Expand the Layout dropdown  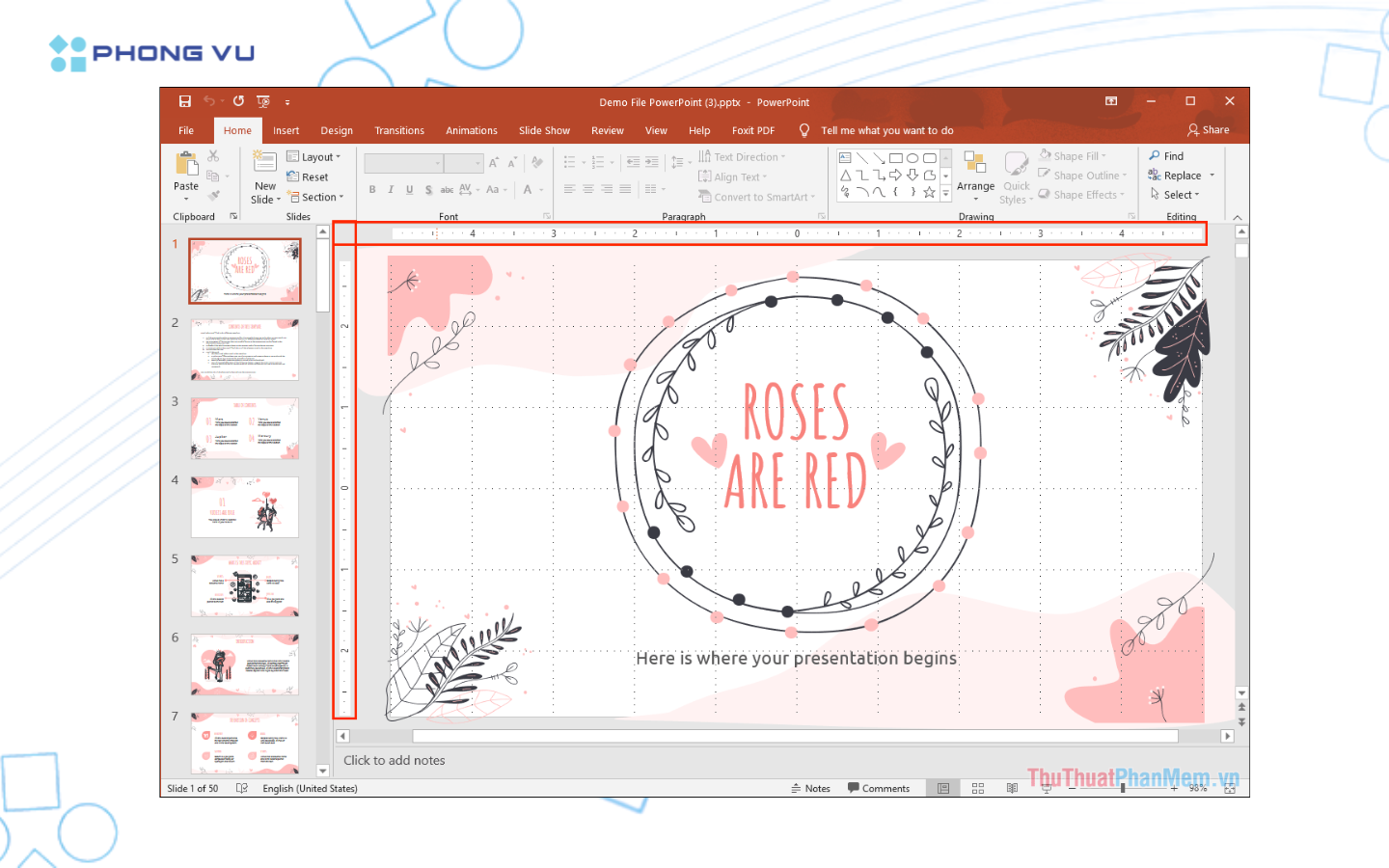pyautogui.click(x=314, y=157)
